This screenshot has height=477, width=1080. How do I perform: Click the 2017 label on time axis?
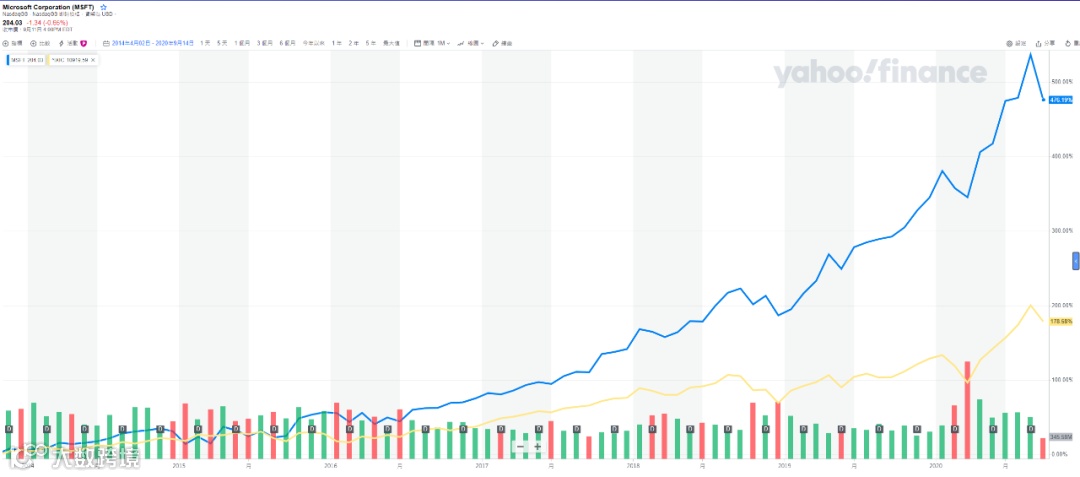click(482, 466)
